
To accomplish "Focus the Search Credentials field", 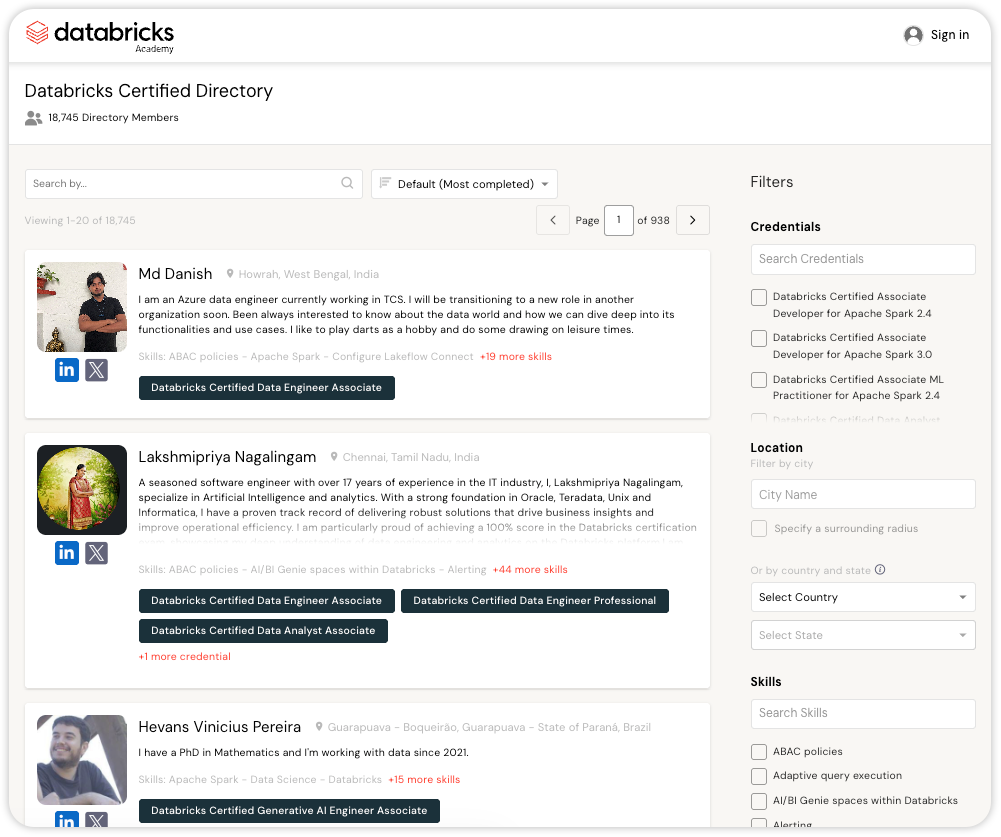I will click(862, 259).
